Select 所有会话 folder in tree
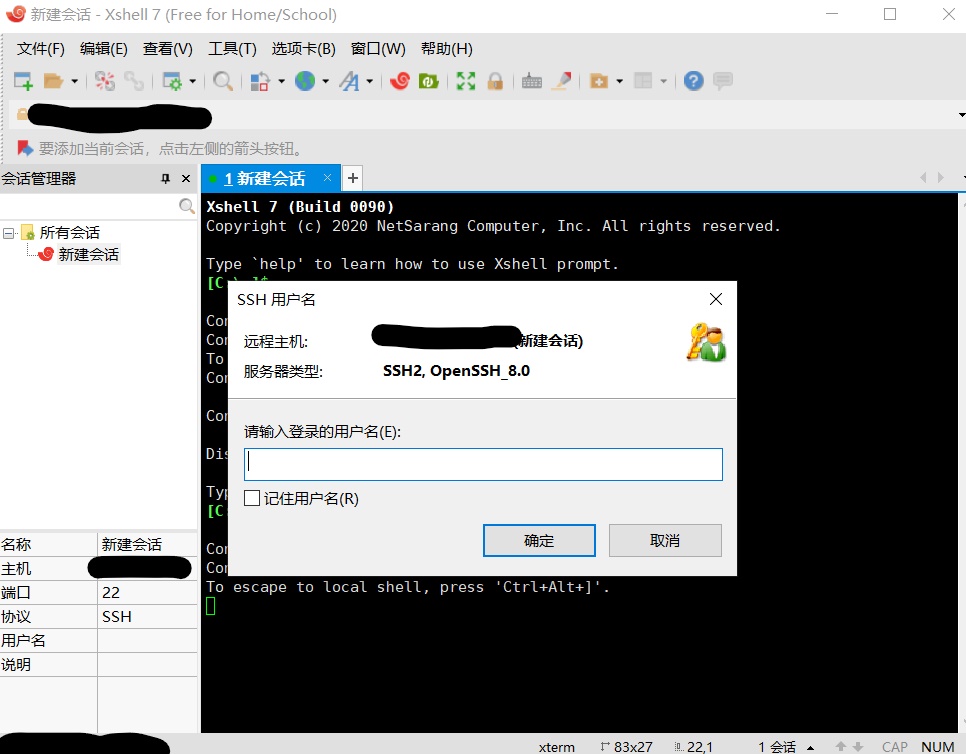The height and width of the screenshot is (754, 966). (x=70, y=232)
